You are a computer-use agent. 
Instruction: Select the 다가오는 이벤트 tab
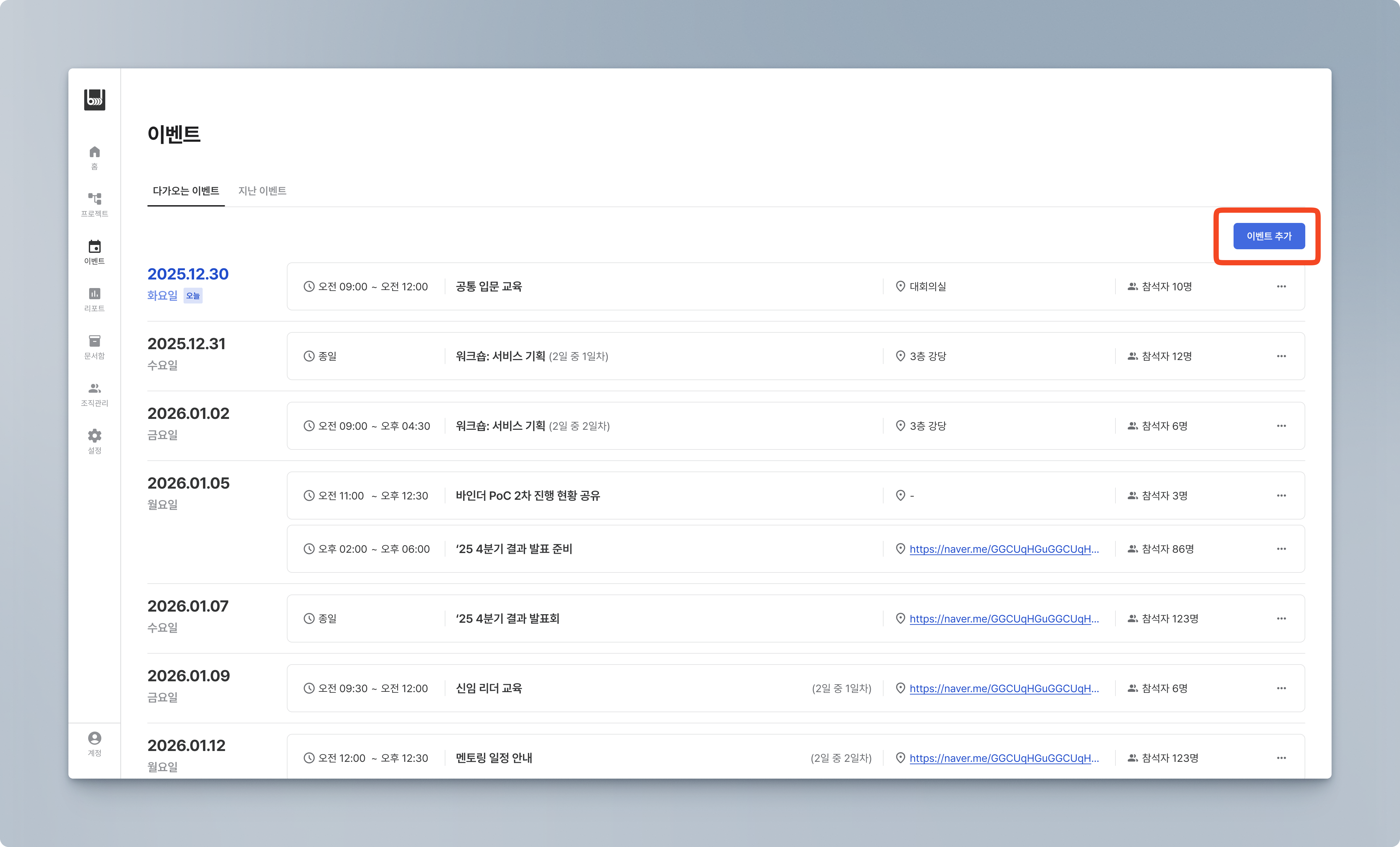coord(186,191)
